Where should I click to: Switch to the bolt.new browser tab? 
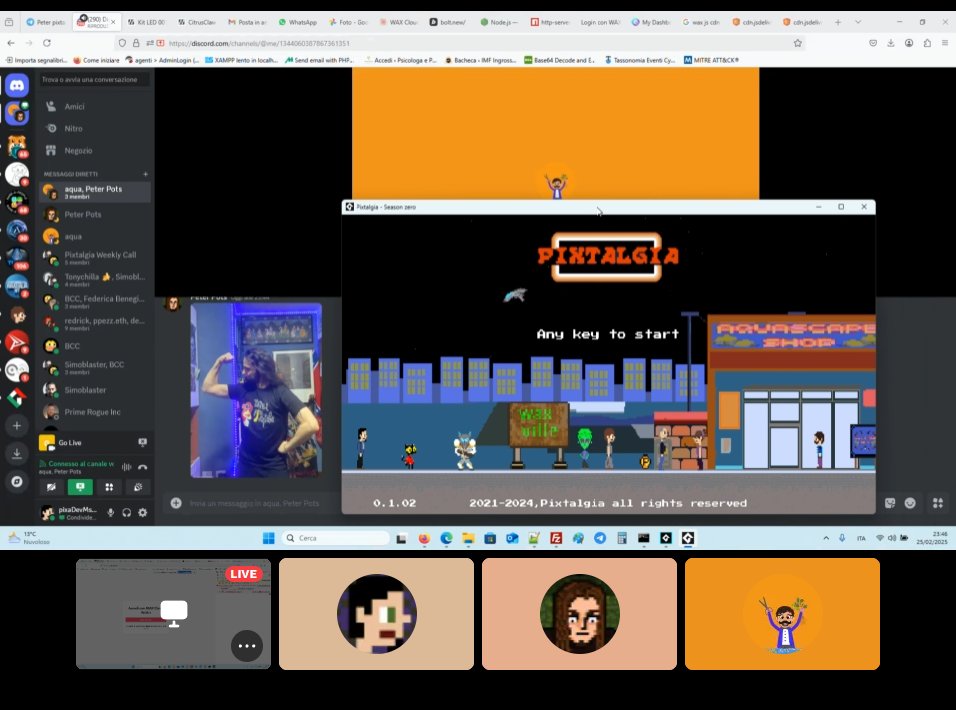pos(448,22)
